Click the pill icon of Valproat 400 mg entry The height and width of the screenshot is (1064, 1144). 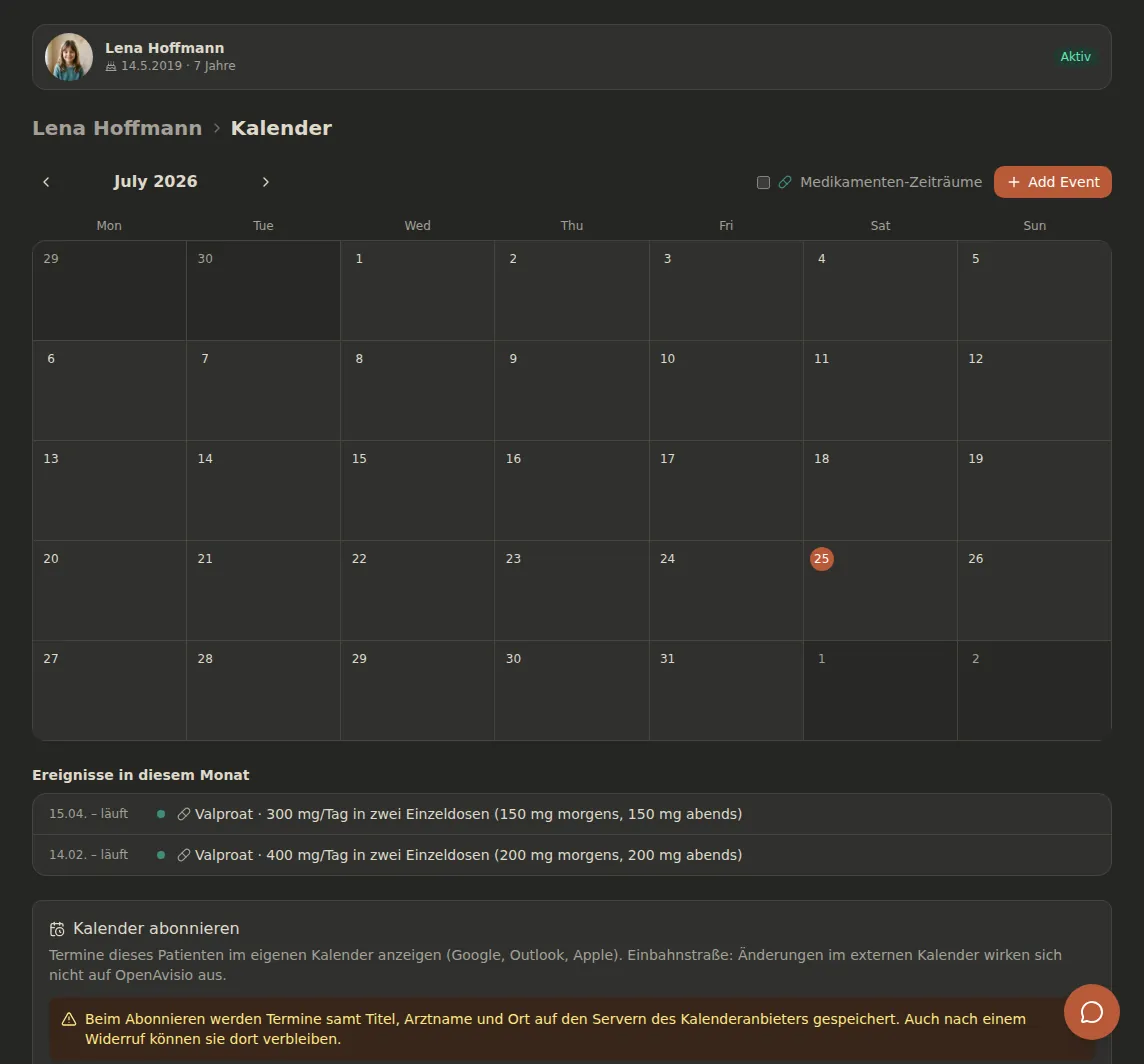click(184, 855)
